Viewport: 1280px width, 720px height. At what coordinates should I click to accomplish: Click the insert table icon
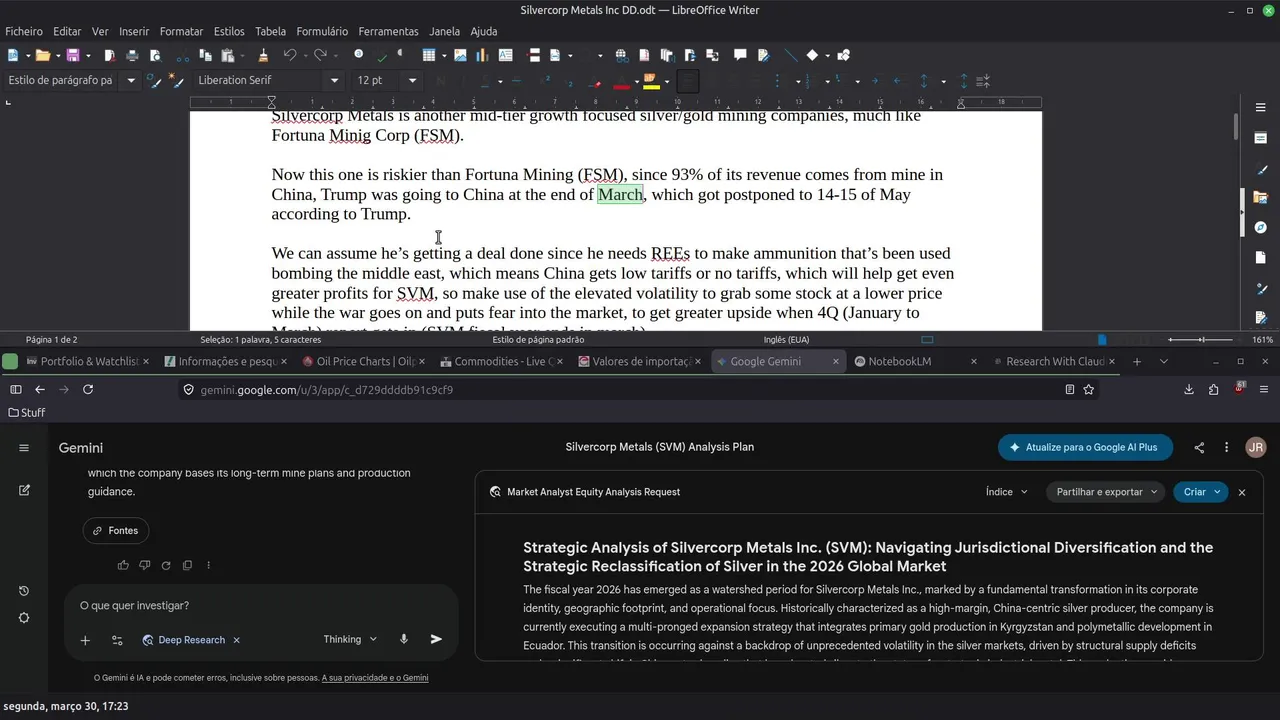point(429,55)
